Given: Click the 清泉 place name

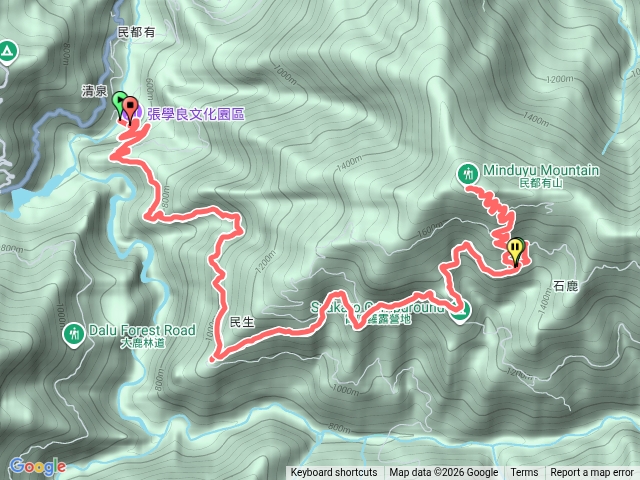Looking at the screenshot, I should point(94,91).
